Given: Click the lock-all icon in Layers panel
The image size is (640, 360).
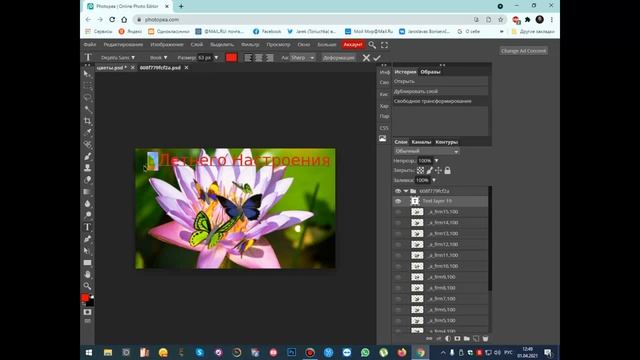Looking at the screenshot, I should 447,171.
